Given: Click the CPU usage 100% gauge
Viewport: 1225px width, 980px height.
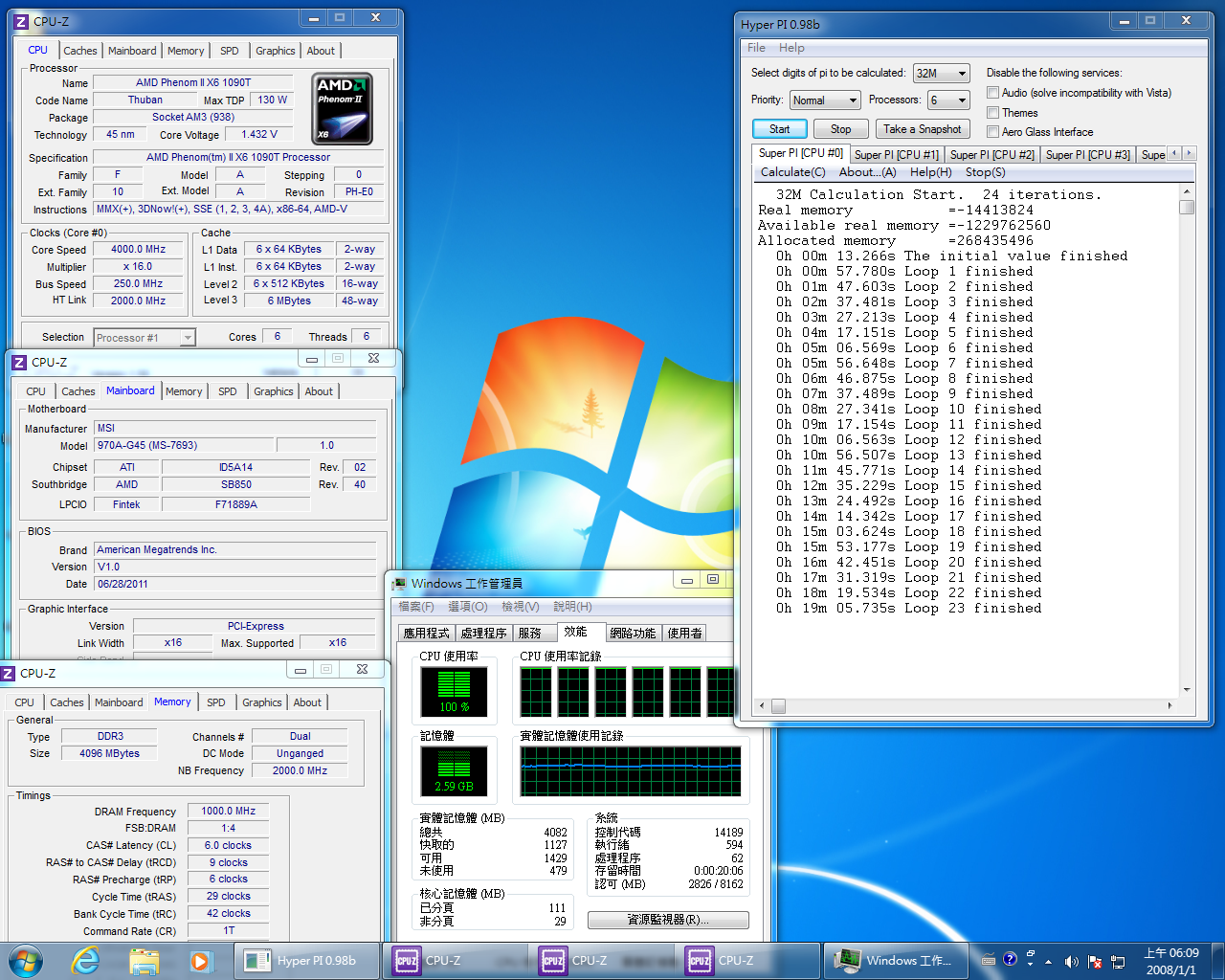Looking at the screenshot, I should [x=455, y=692].
